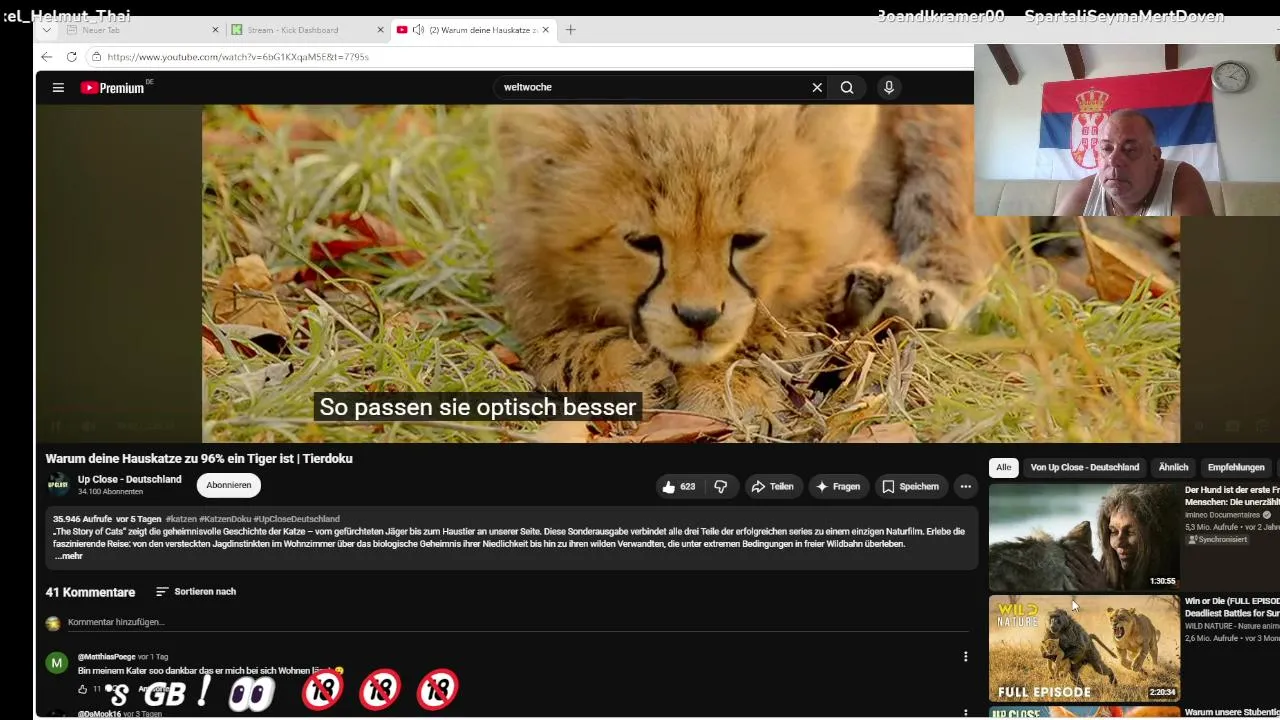Image resolution: width=1280 pixels, height=720 pixels.
Task: Click the video title 'Warum deine Hauskatze zu 96%'
Action: coord(199,459)
